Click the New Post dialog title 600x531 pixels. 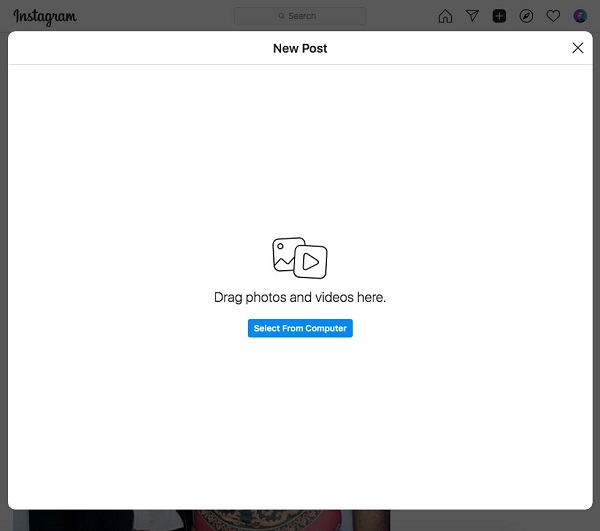(300, 48)
